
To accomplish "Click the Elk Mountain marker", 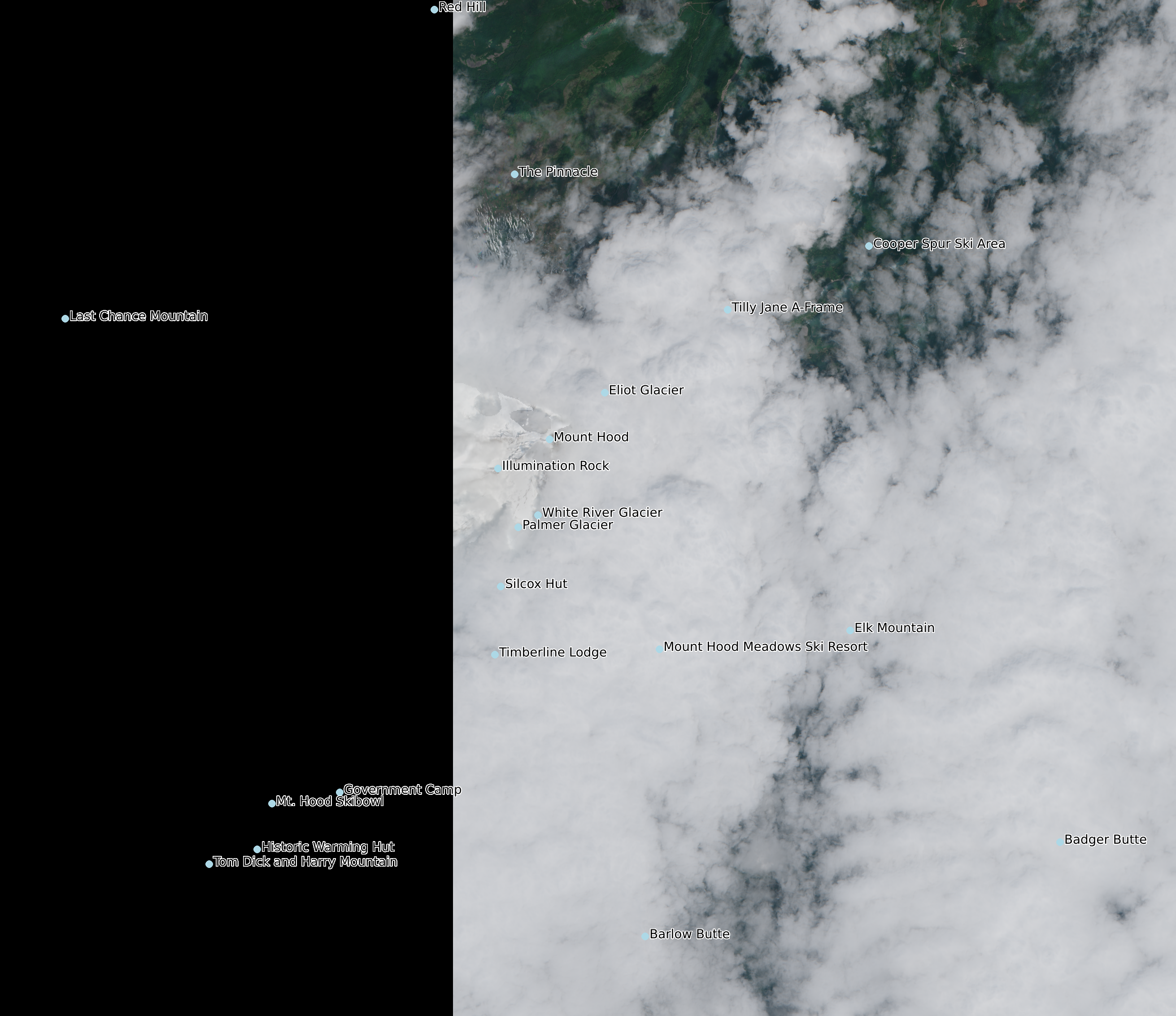I will (x=850, y=630).
